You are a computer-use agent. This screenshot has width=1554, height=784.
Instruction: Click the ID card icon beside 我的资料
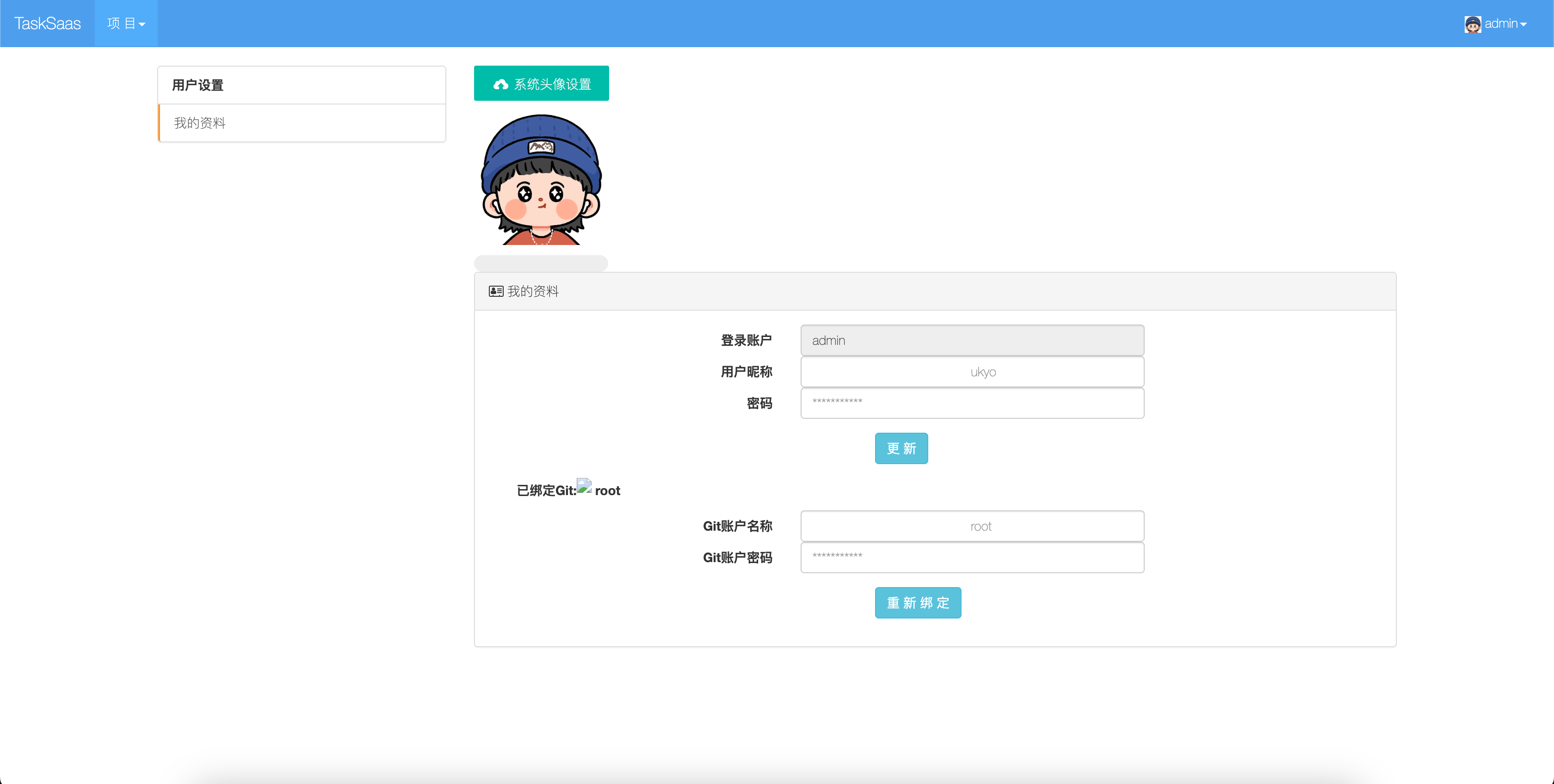pos(496,291)
